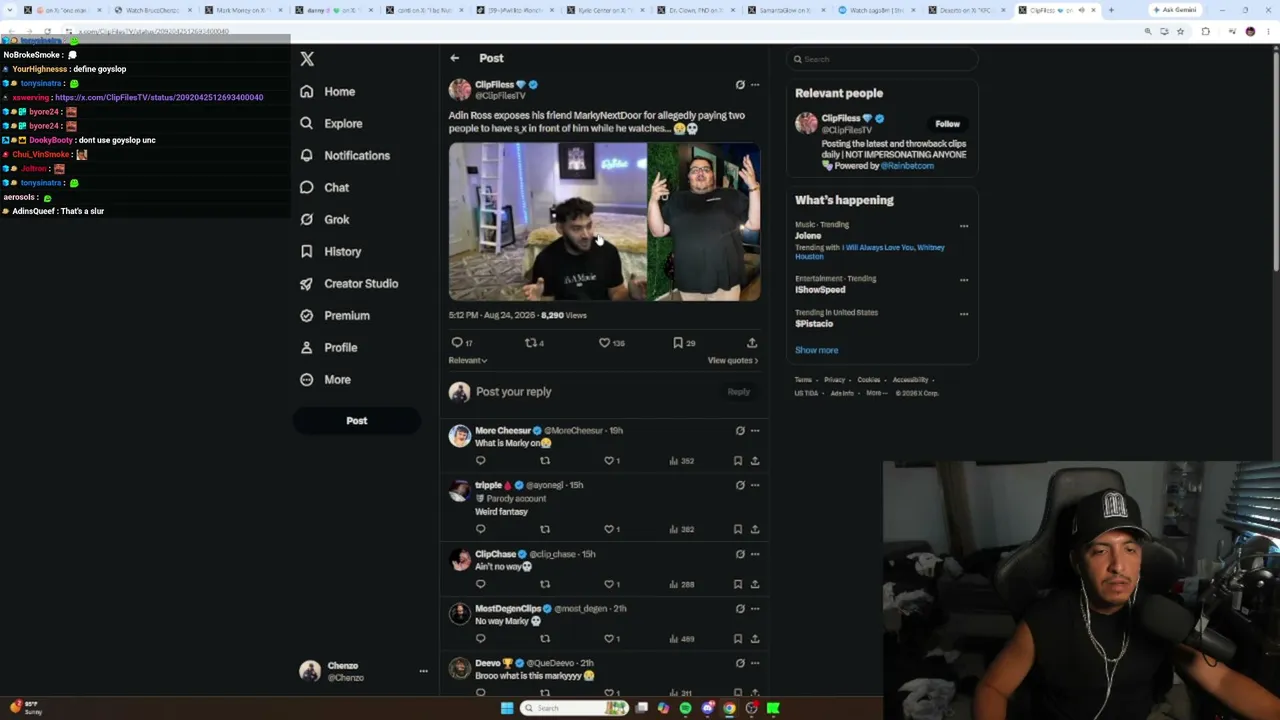
Task: Open more options on More Cheesur reply
Action: tap(755, 431)
